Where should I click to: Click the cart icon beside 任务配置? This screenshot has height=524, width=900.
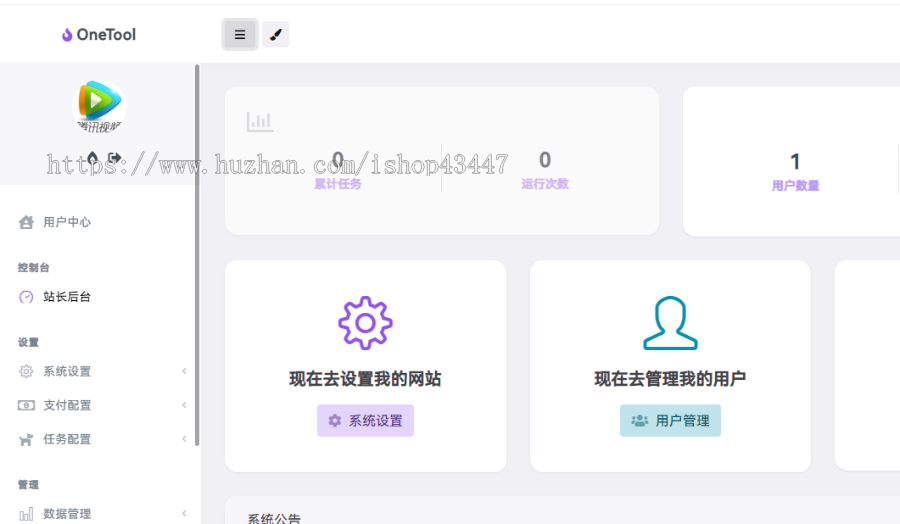26,440
